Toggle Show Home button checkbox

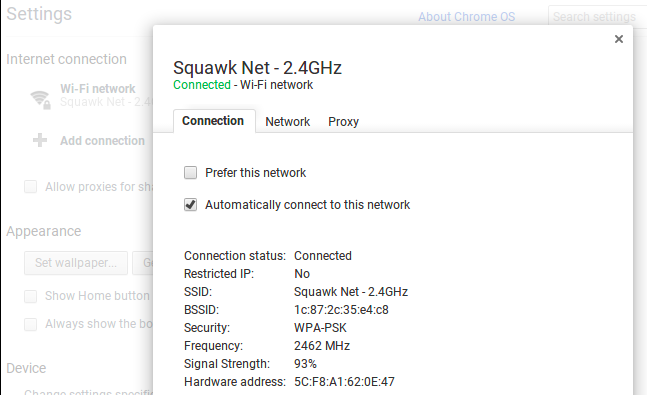(31, 296)
